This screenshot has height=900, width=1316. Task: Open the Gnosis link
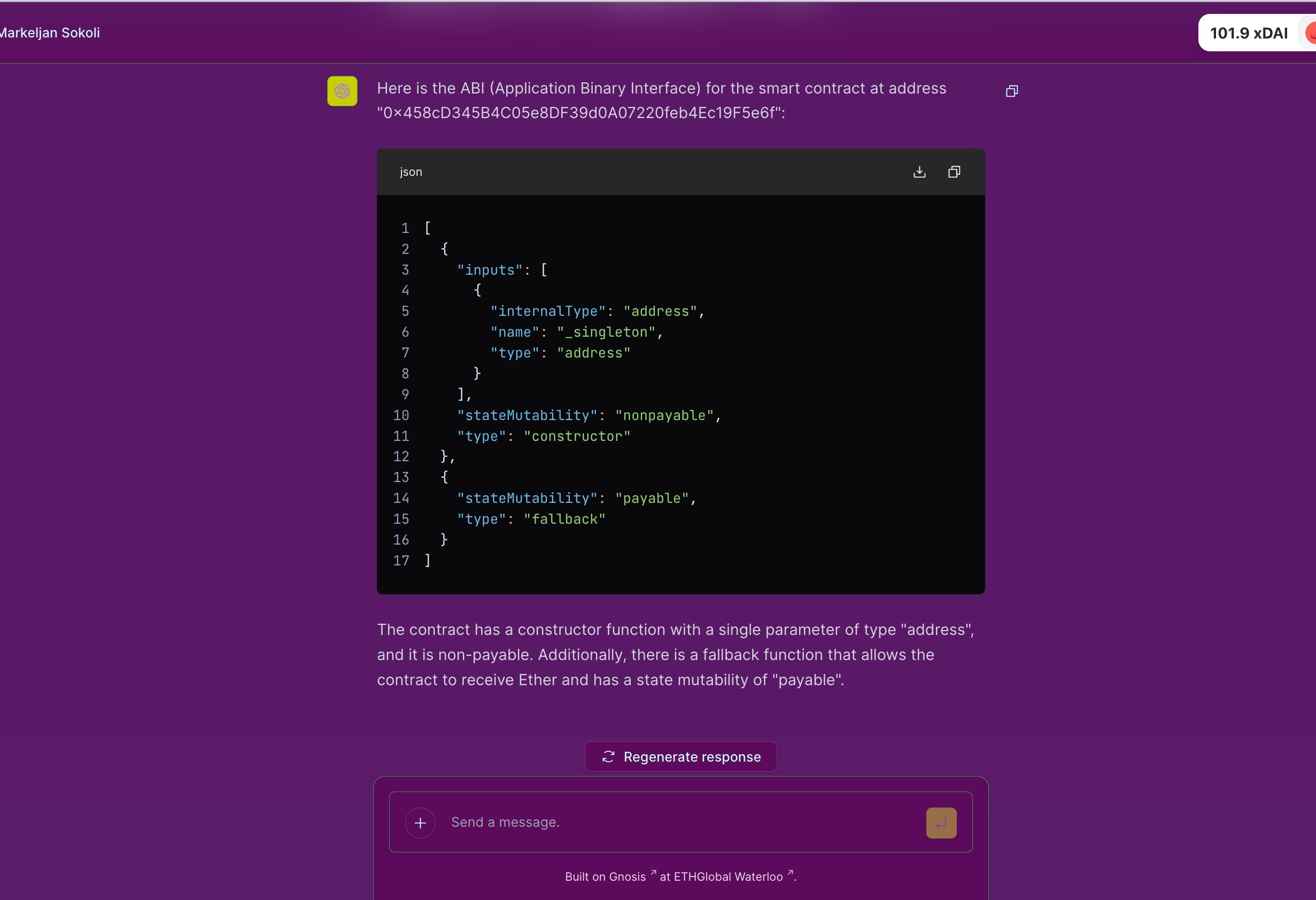click(x=632, y=876)
